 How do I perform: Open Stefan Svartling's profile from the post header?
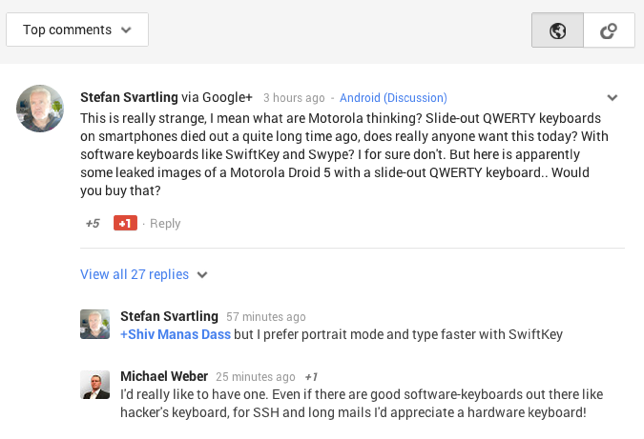pos(129,97)
